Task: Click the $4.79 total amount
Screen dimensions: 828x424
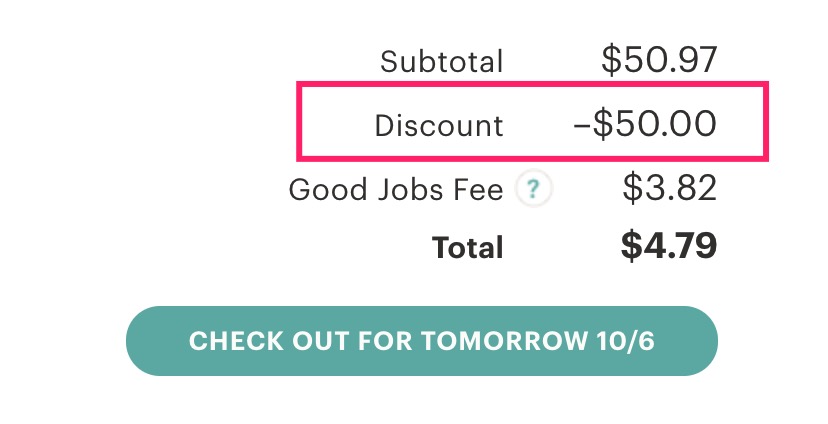Action: pyautogui.click(x=668, y=246)
